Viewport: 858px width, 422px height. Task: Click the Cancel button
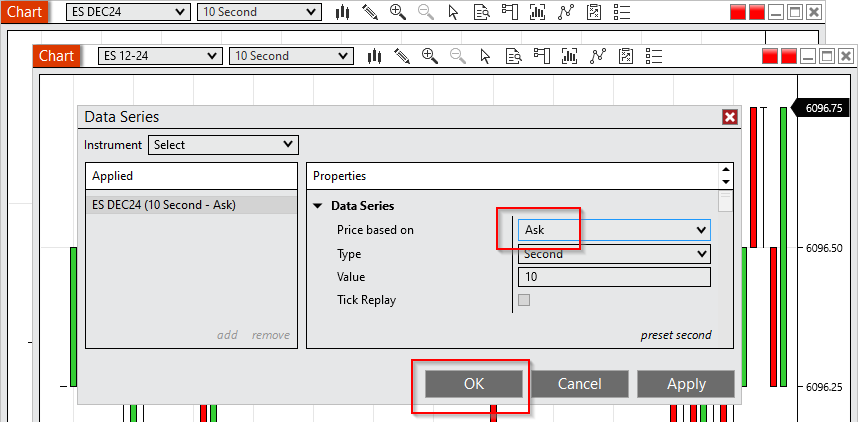point(579,384)
